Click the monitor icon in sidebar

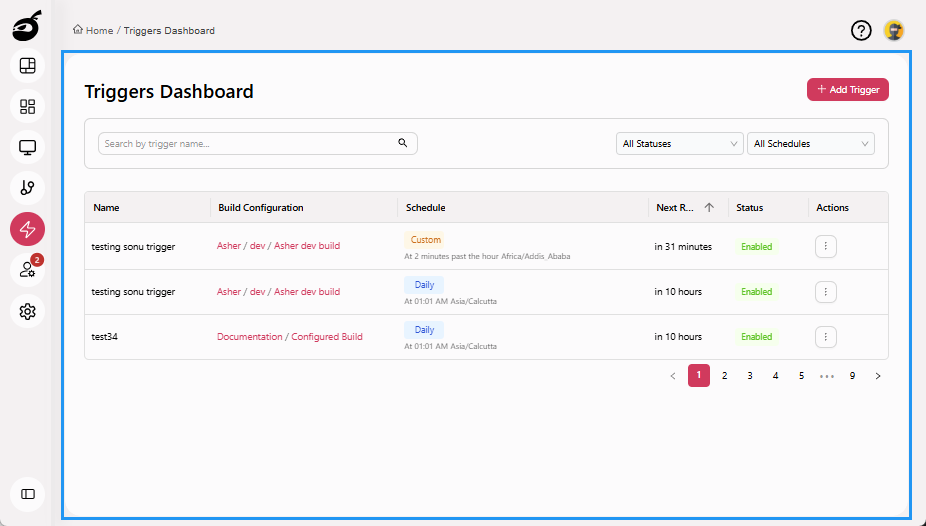(x=28, y=148)
